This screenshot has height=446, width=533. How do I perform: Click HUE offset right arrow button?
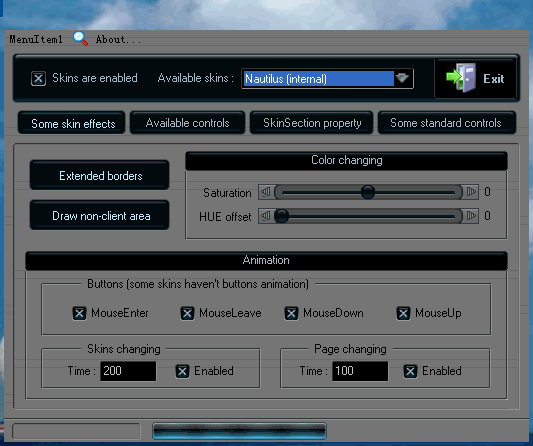(x=471, y=216)
